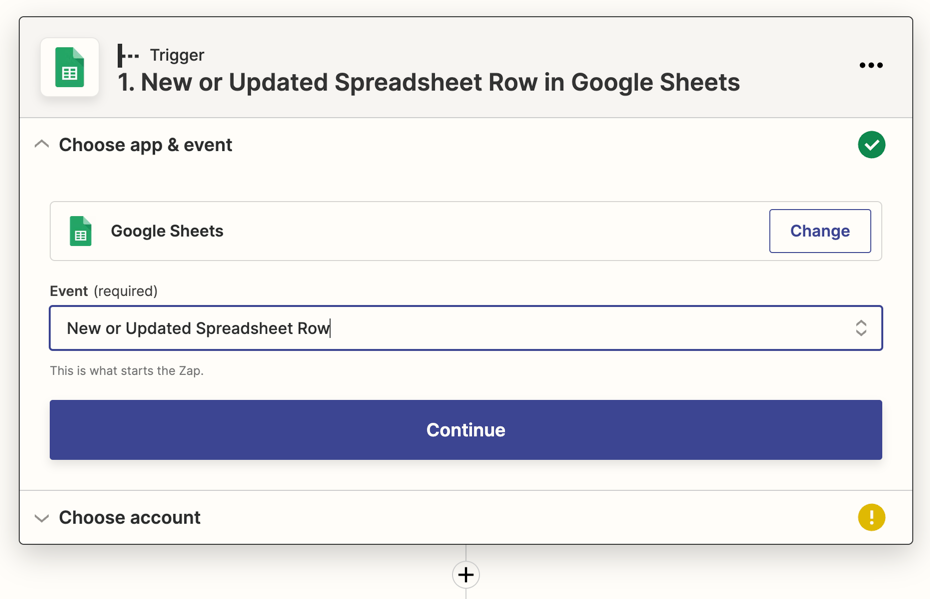Collapse the Choose app & event section
Image resolution: width=930 pixels, height=599 pixels.
42,144
